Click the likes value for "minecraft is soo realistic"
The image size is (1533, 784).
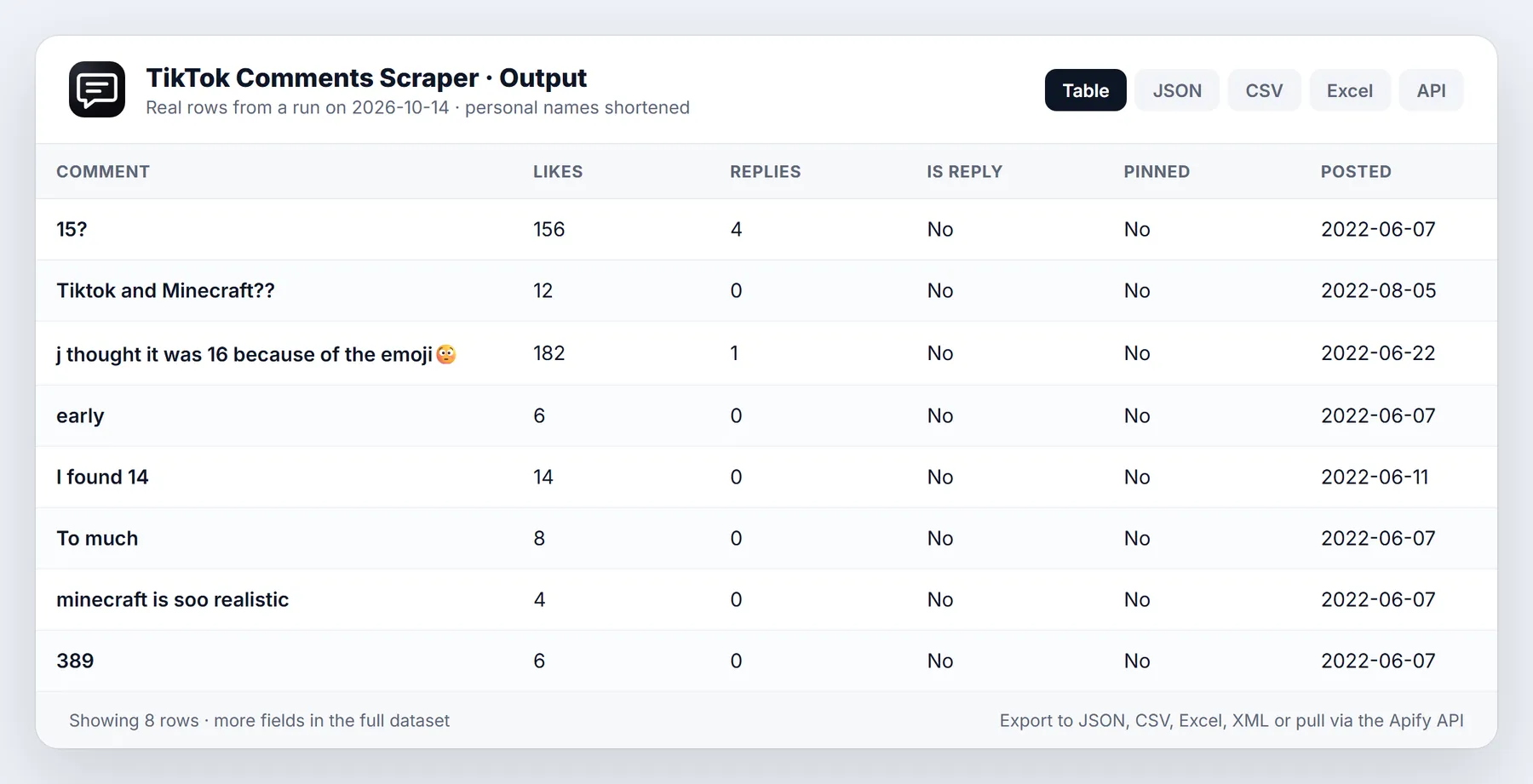coord(539,600)
